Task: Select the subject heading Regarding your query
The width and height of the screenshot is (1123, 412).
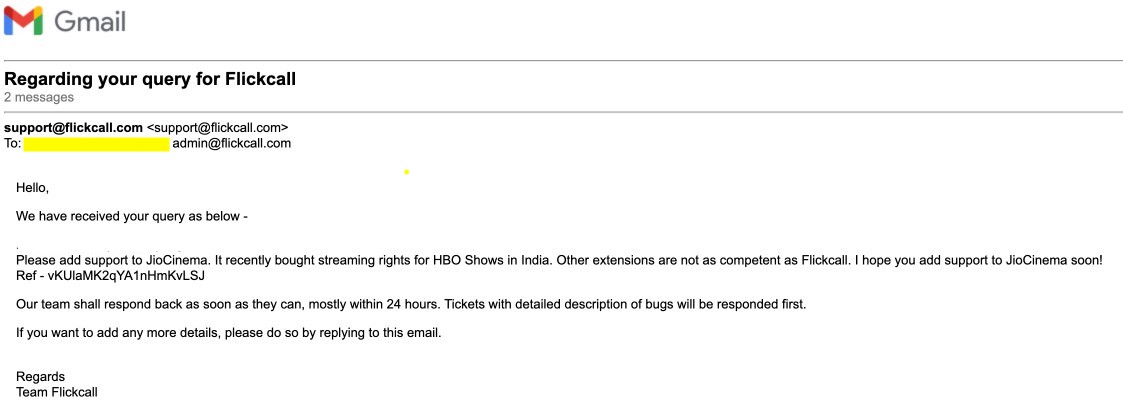Action: tap(150, 79)
